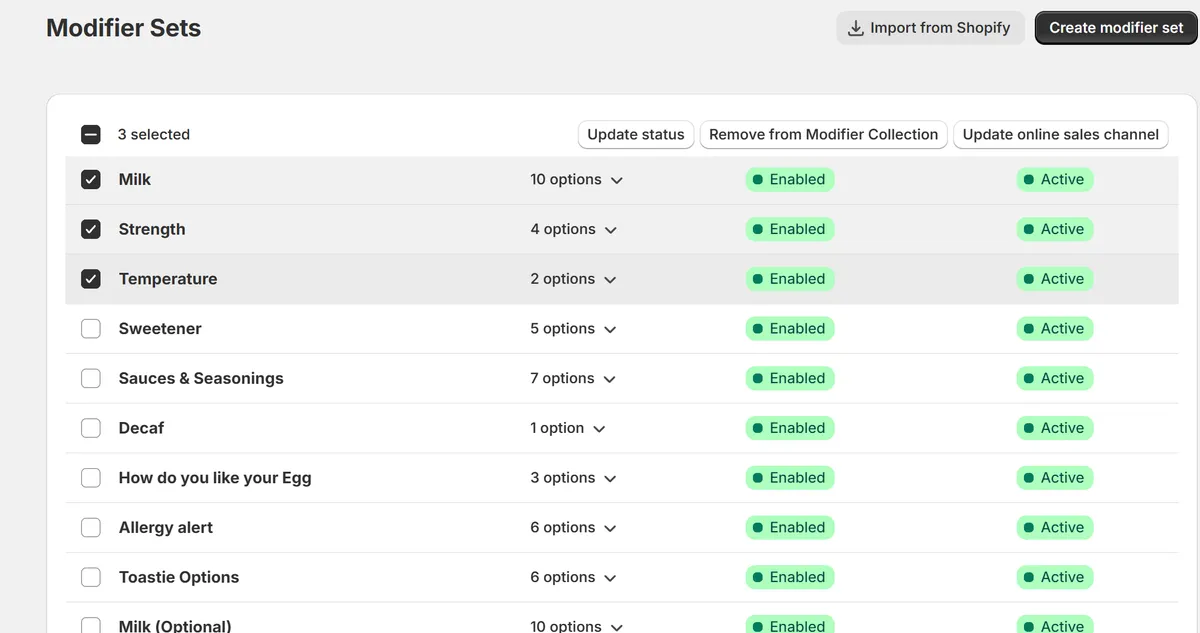Viewport: 1200px width, 633px height.
Task: Click the Active badge in Milk row
Action: [1055, 180]
